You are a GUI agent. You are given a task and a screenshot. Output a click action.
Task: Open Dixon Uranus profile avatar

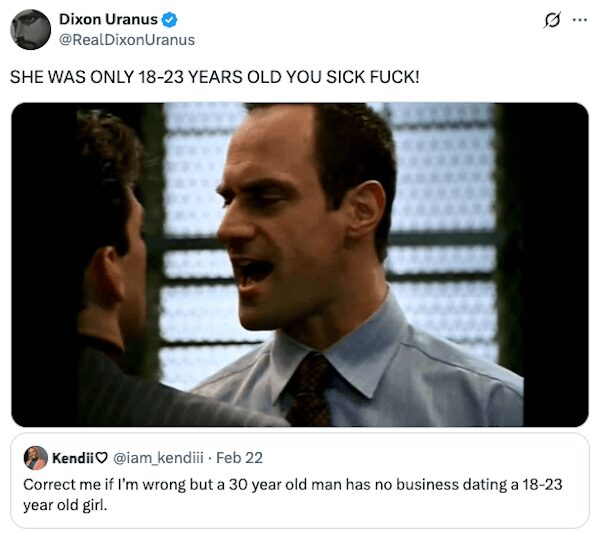(31, 30)
